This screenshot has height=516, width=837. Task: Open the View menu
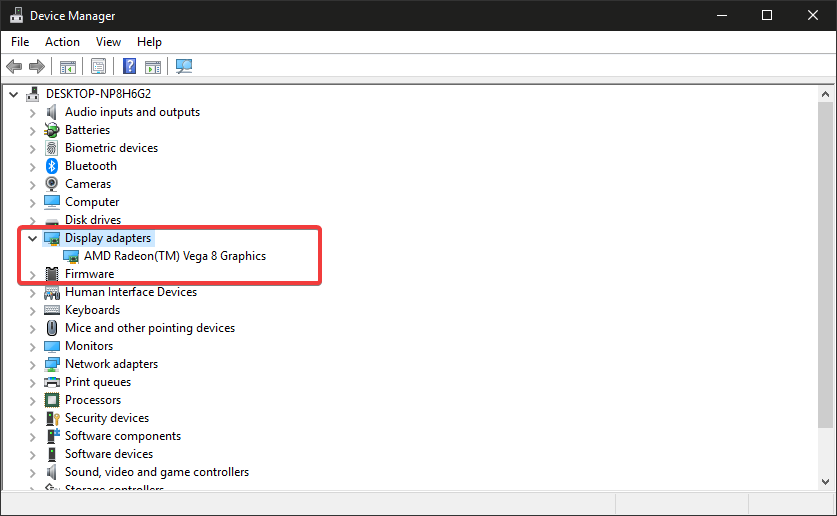[x=108, y=42]
